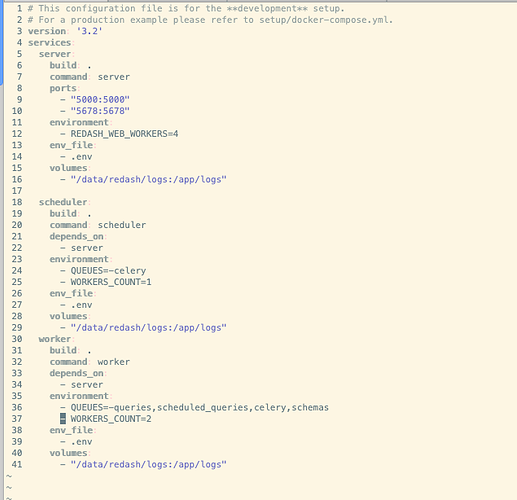Click WORKERS_COUNT=2 entry

[111, 419]
